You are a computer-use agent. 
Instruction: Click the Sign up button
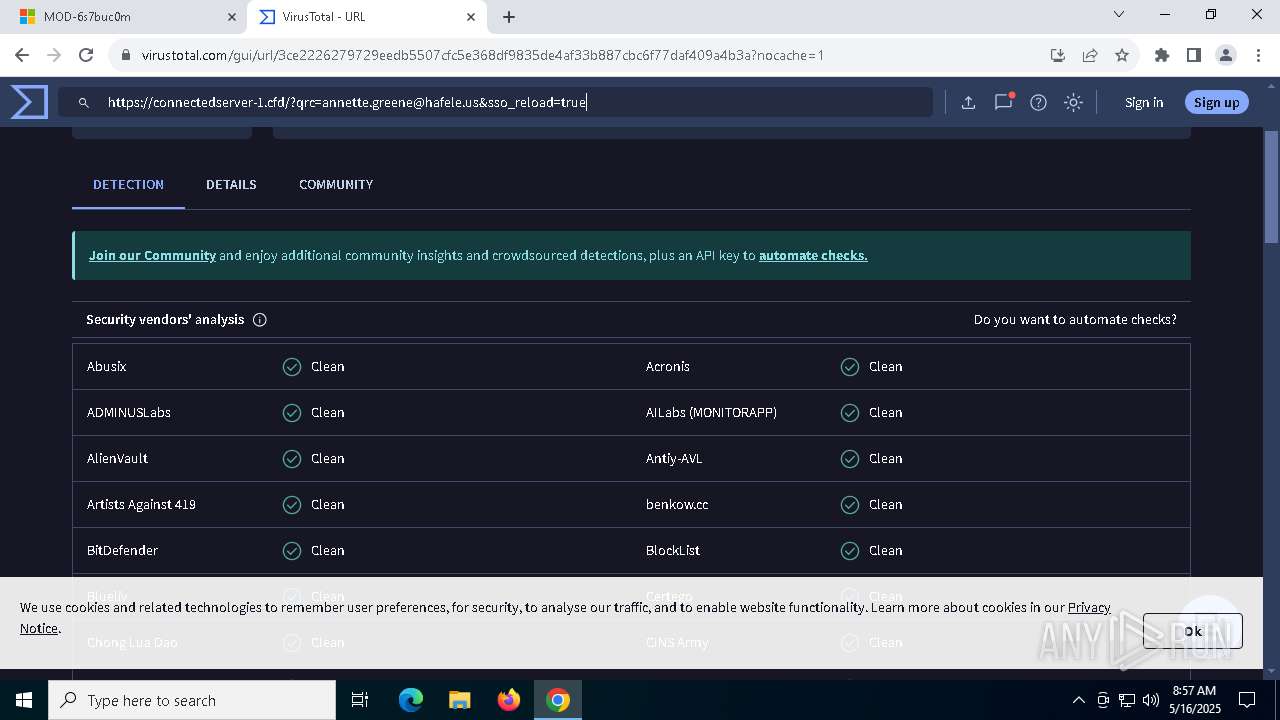click(x=1216, y=102)
